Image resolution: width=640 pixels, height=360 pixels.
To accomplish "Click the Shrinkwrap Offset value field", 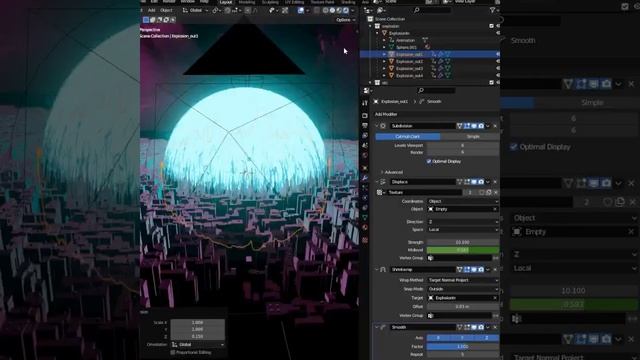I will pyautogui.click(x=463, y=306).
